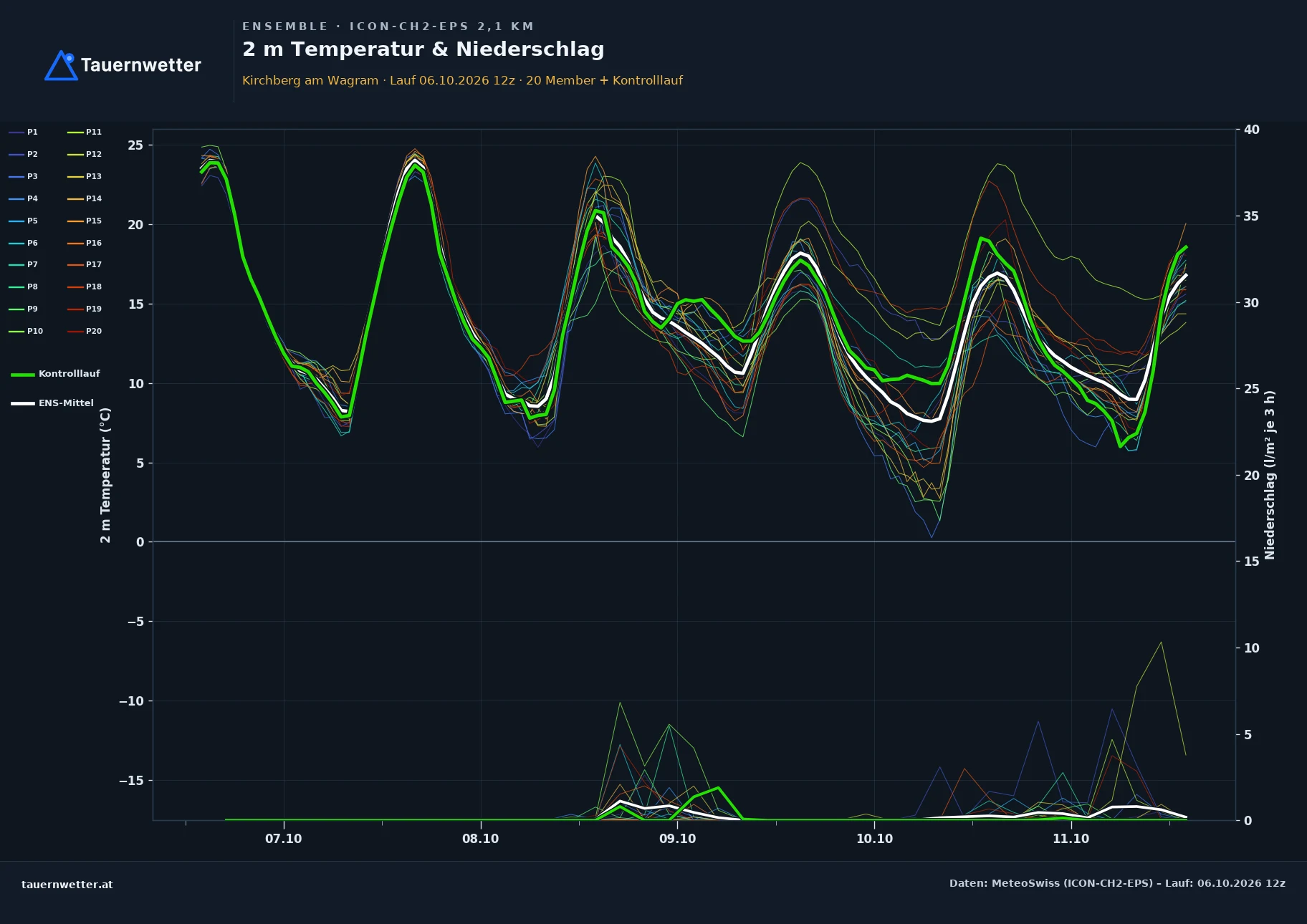Select legend entry P6

pyautogui.click(x=24, y=243)
